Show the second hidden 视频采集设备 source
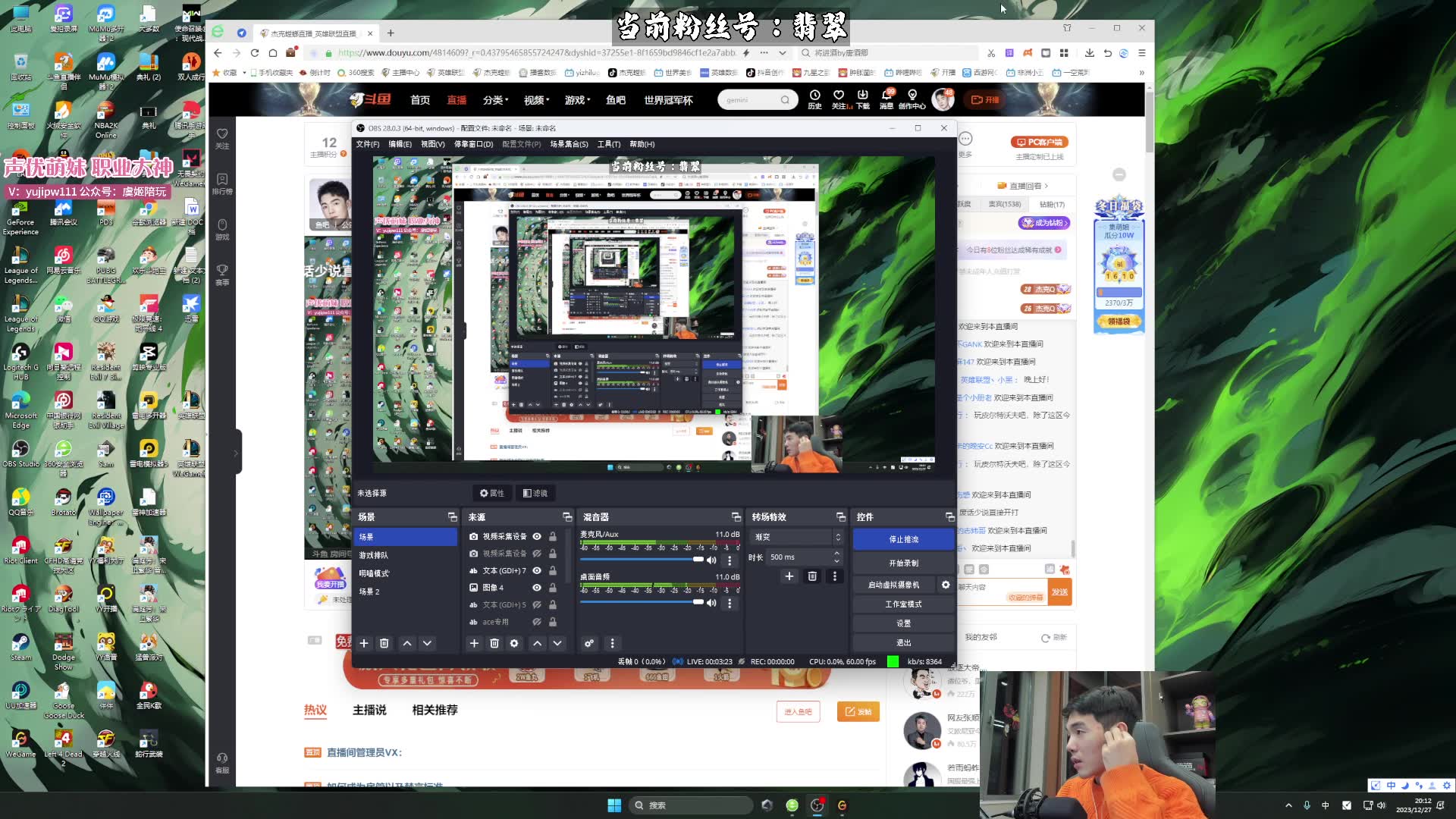The height and width of the screenshot is (819, 1456). pyautogui.click(x=537, y=554)
